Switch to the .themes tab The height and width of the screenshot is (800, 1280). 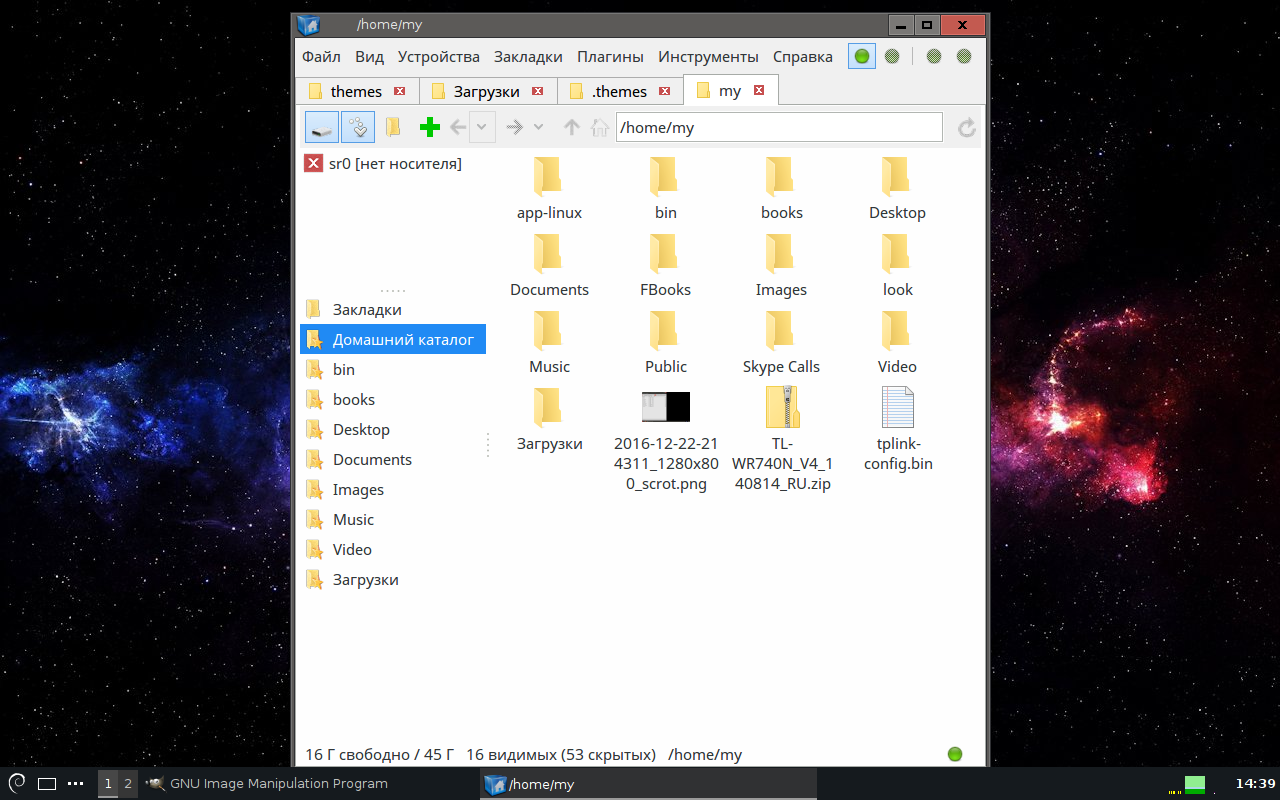(x=620, y=91)
